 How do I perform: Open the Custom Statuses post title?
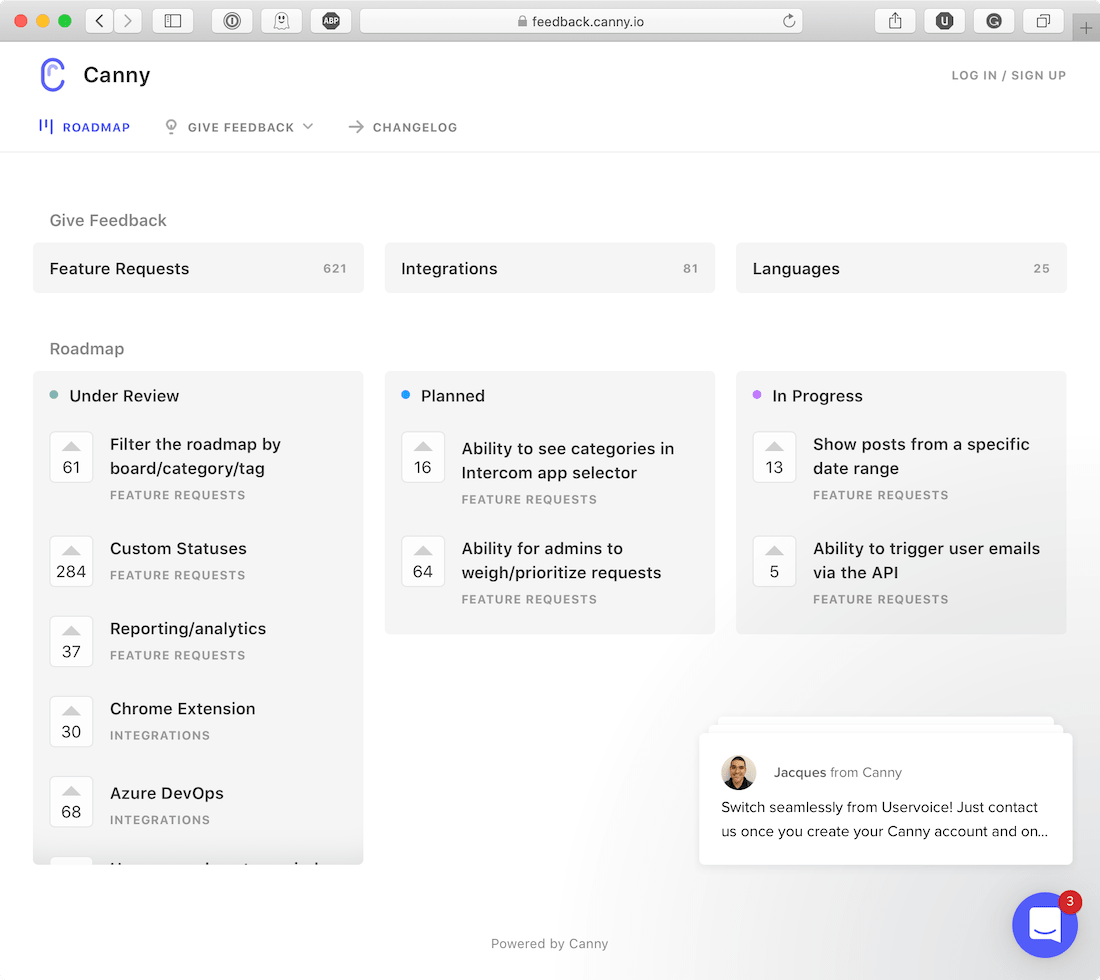[178, 549]
